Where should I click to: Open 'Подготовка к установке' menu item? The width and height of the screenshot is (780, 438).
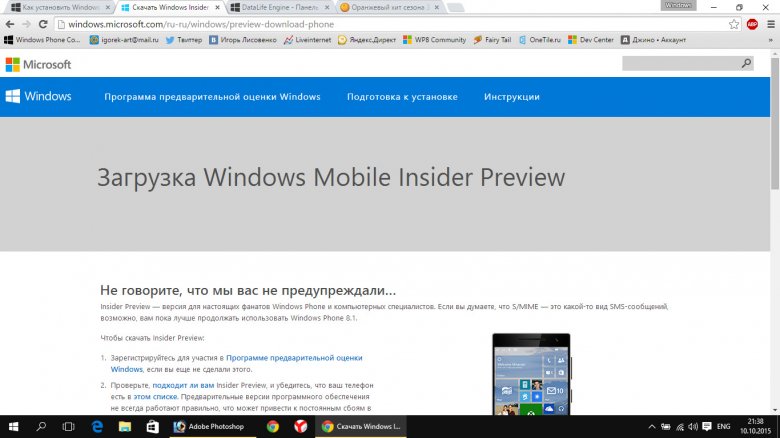(402, 97)
